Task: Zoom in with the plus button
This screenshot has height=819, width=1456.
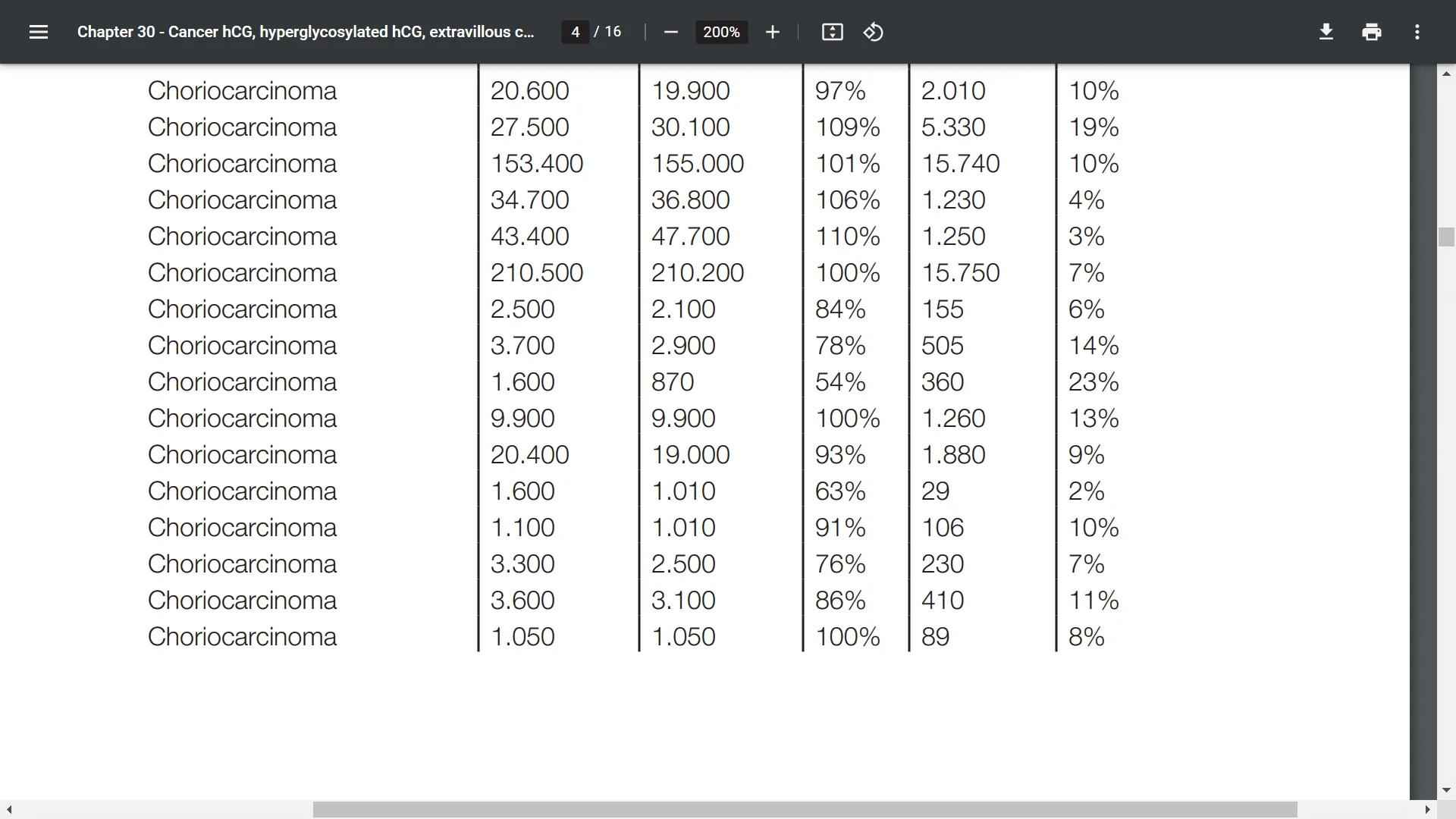Action: click(772, 32)
